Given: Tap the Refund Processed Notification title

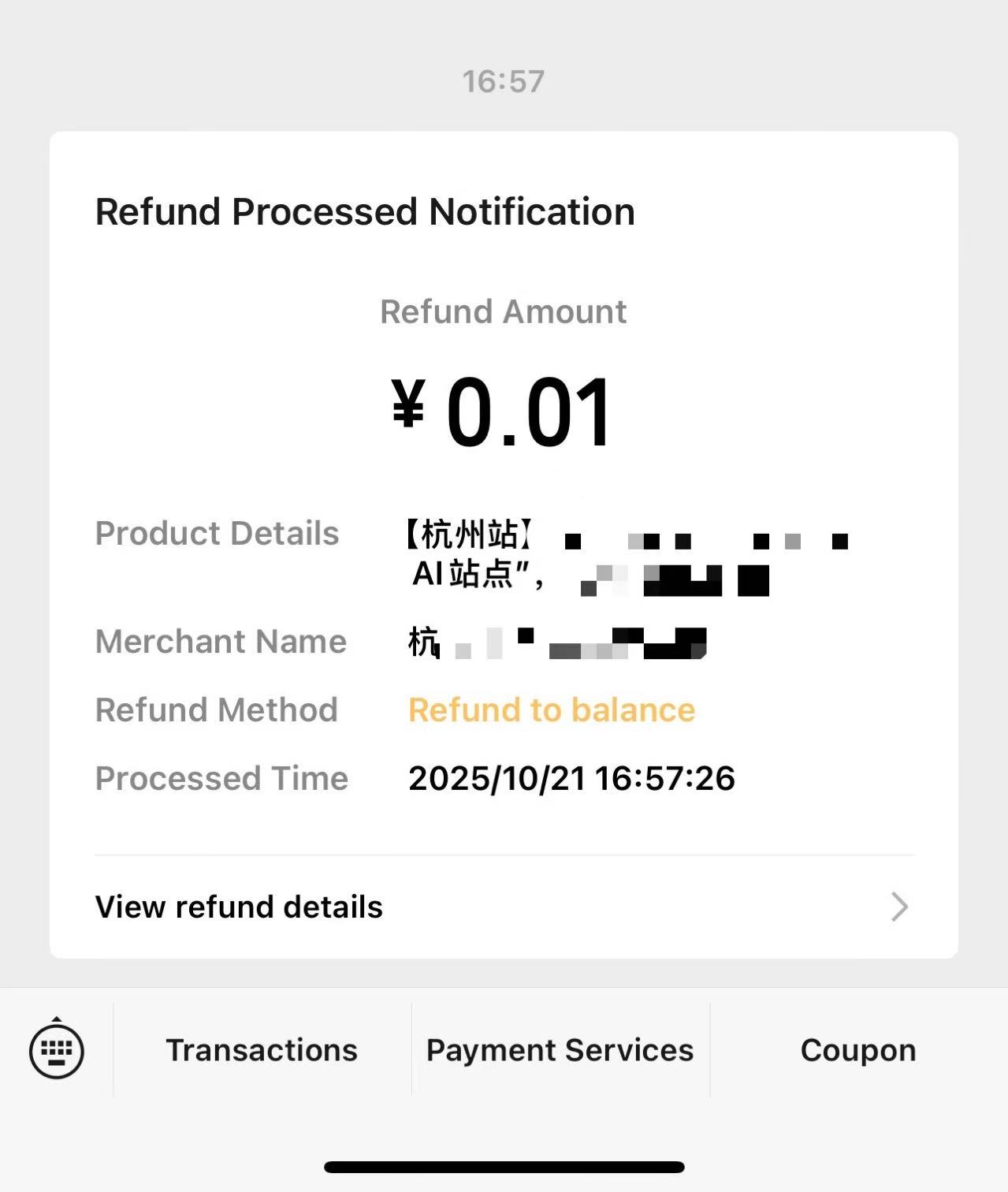Looking at the screenshot, I should (365, 212).
